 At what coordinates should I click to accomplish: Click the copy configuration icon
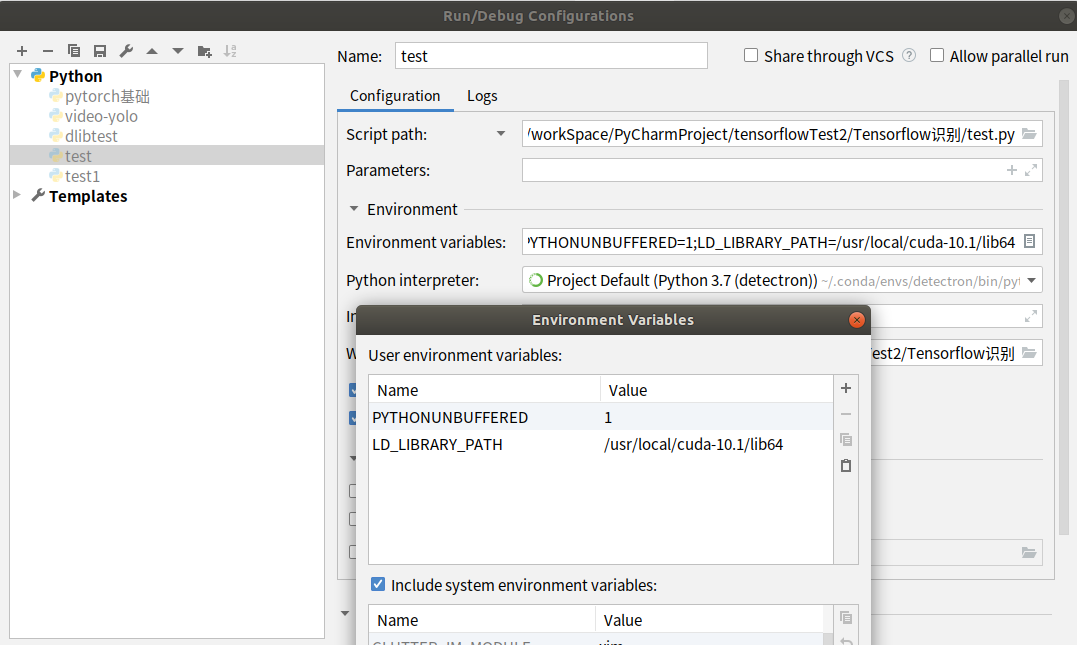click(74, 51)
